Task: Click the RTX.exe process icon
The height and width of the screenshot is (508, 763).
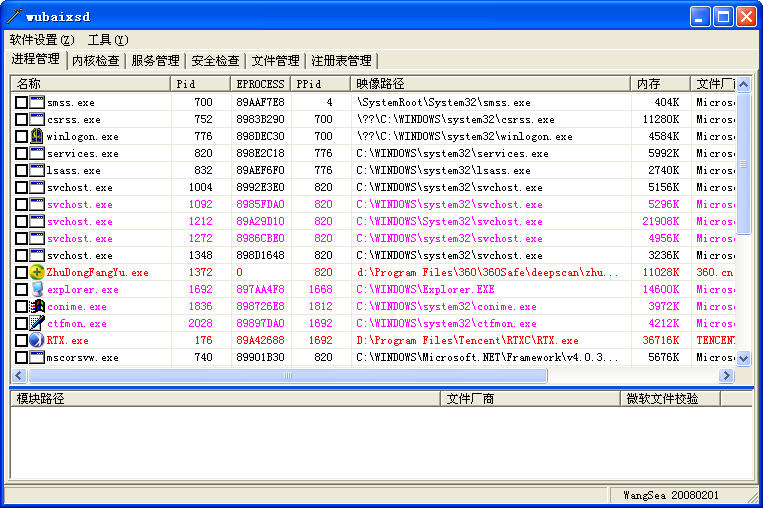Action: 37,340
